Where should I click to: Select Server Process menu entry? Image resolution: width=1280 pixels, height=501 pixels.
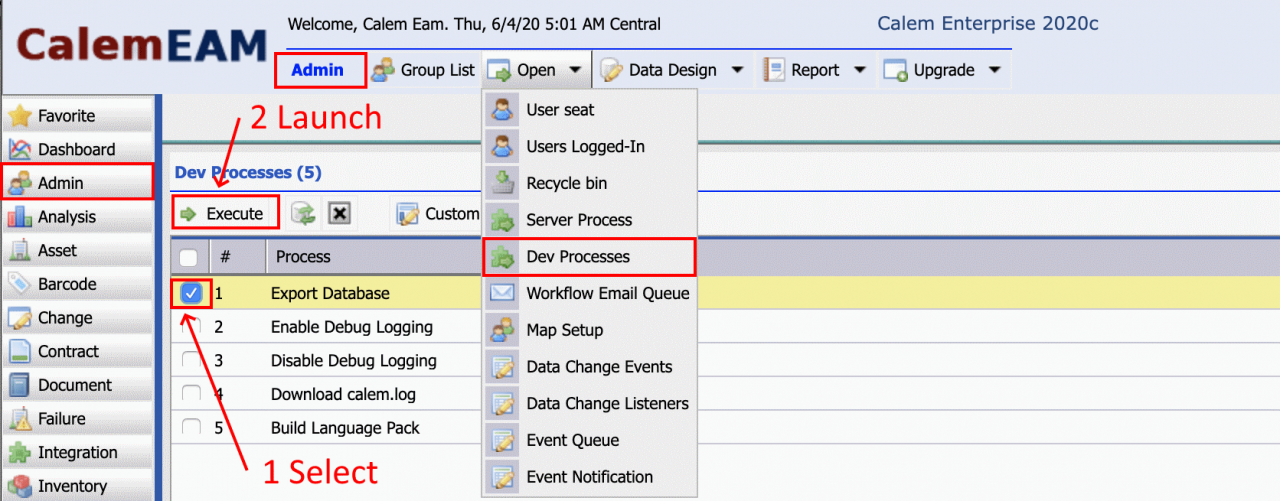coord(589,220)
